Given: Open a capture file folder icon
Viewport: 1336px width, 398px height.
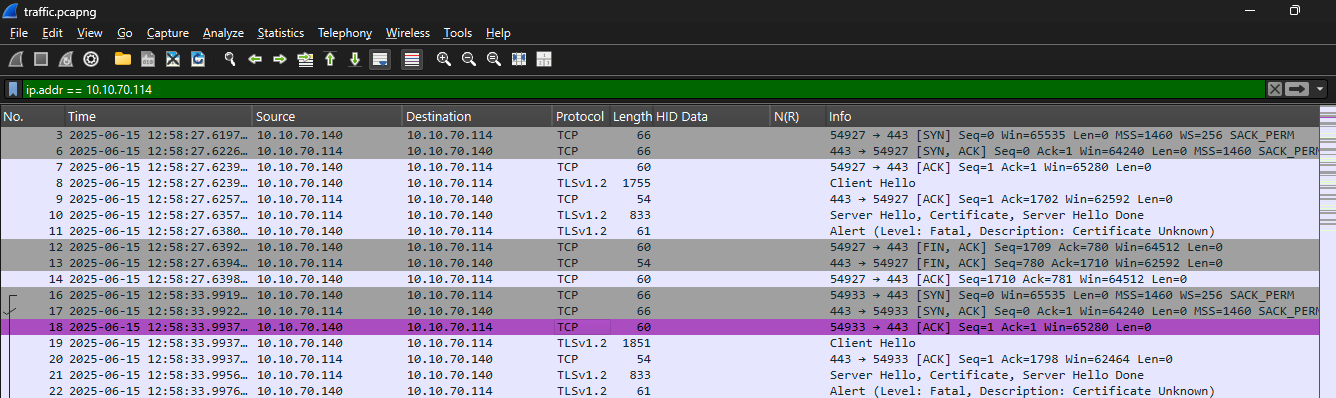Looking at the screenshot, I should coord(123,60).
